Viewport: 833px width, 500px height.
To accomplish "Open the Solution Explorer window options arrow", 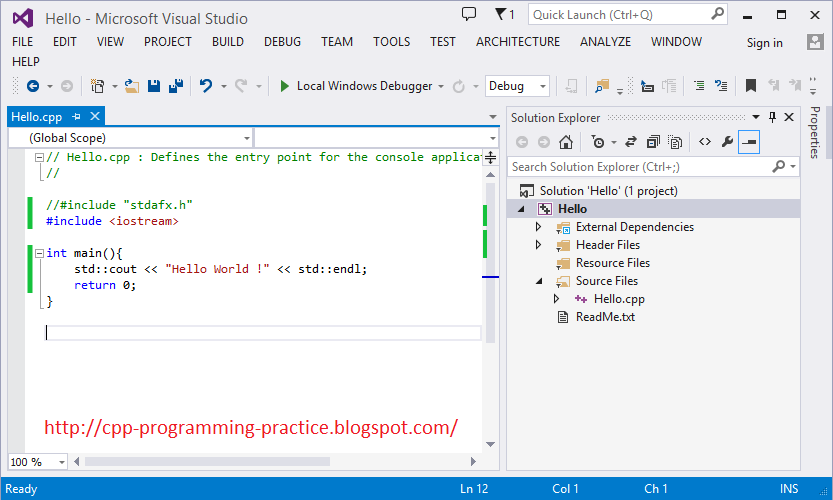I will tap(755, 117).
